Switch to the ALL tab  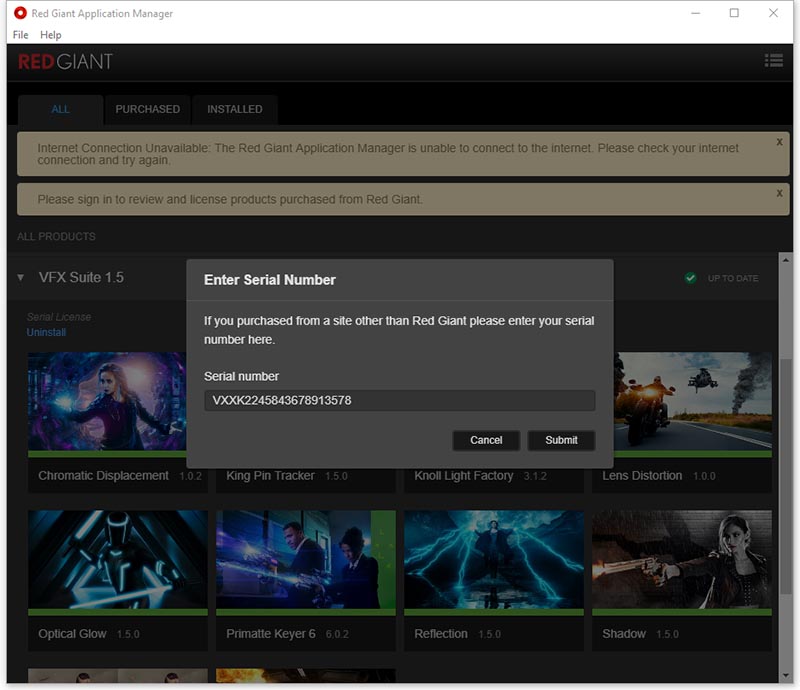pos(61,109)
